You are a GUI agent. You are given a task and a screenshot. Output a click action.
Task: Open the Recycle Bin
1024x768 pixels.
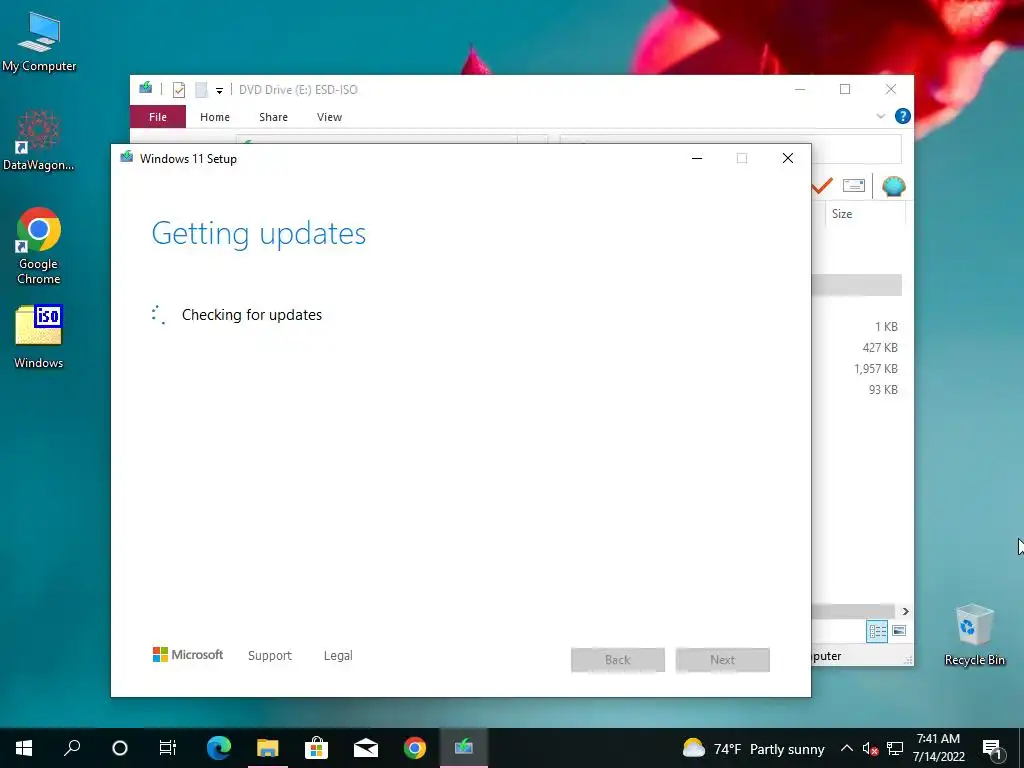click(974, 635)
